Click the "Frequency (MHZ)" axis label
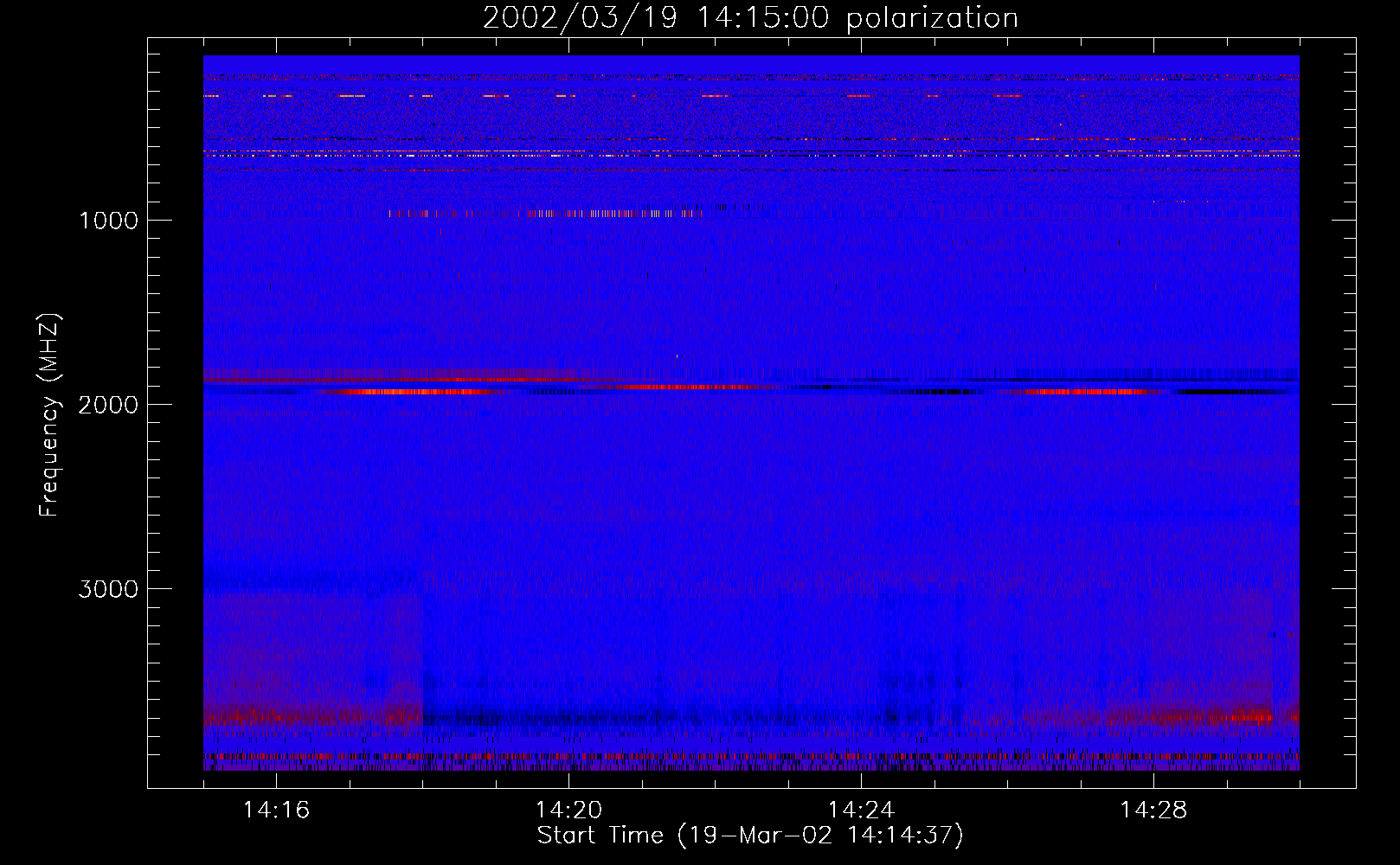The image size is (1400, 865). coord(50,415)
